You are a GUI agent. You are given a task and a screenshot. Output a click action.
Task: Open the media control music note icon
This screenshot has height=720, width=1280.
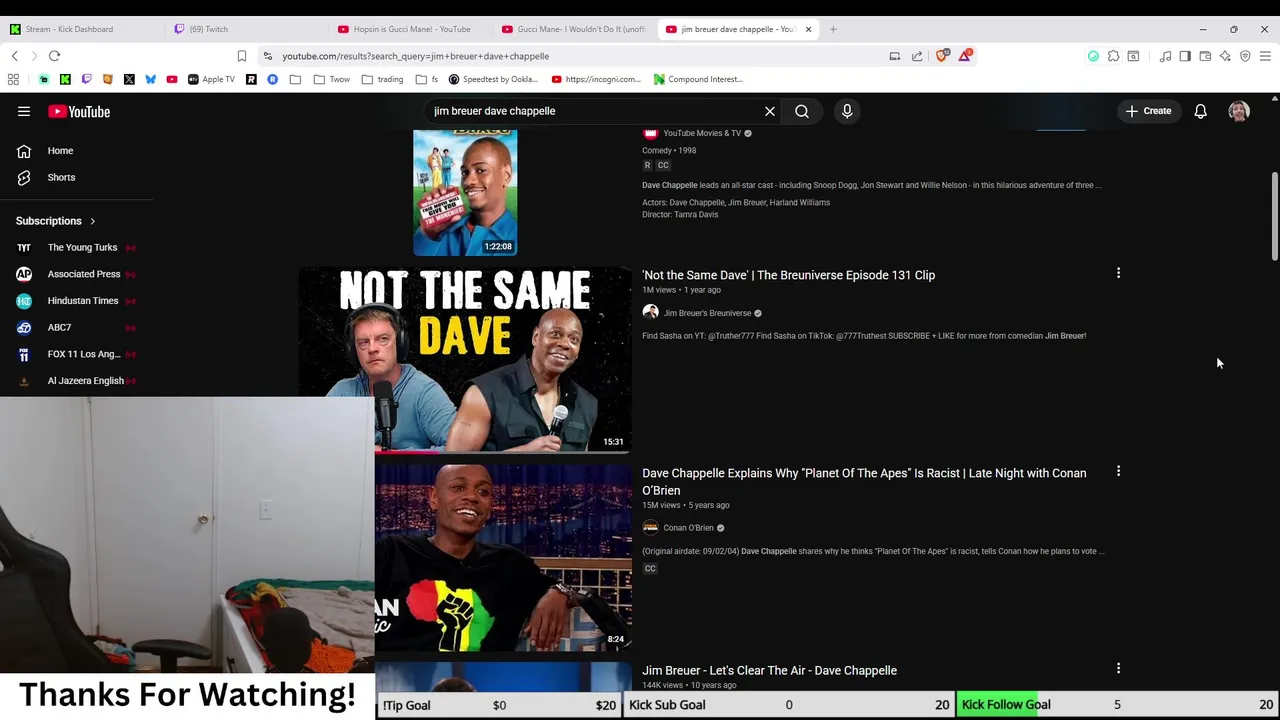coord(1165,56)
